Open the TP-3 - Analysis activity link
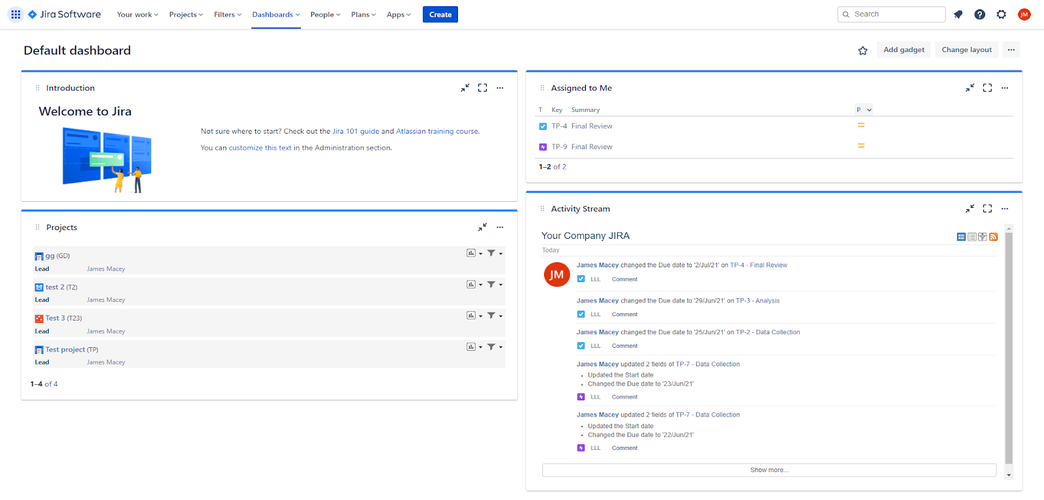 coord(758,300)
